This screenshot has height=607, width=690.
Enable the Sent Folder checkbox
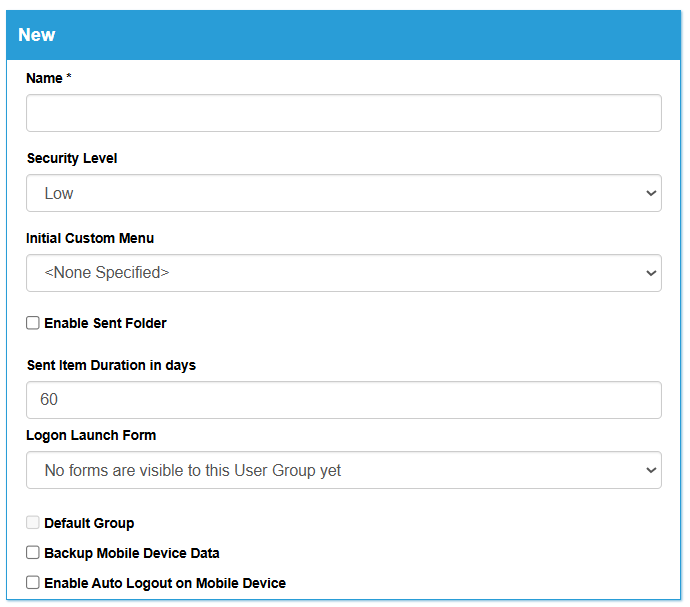tap(33, 323)
